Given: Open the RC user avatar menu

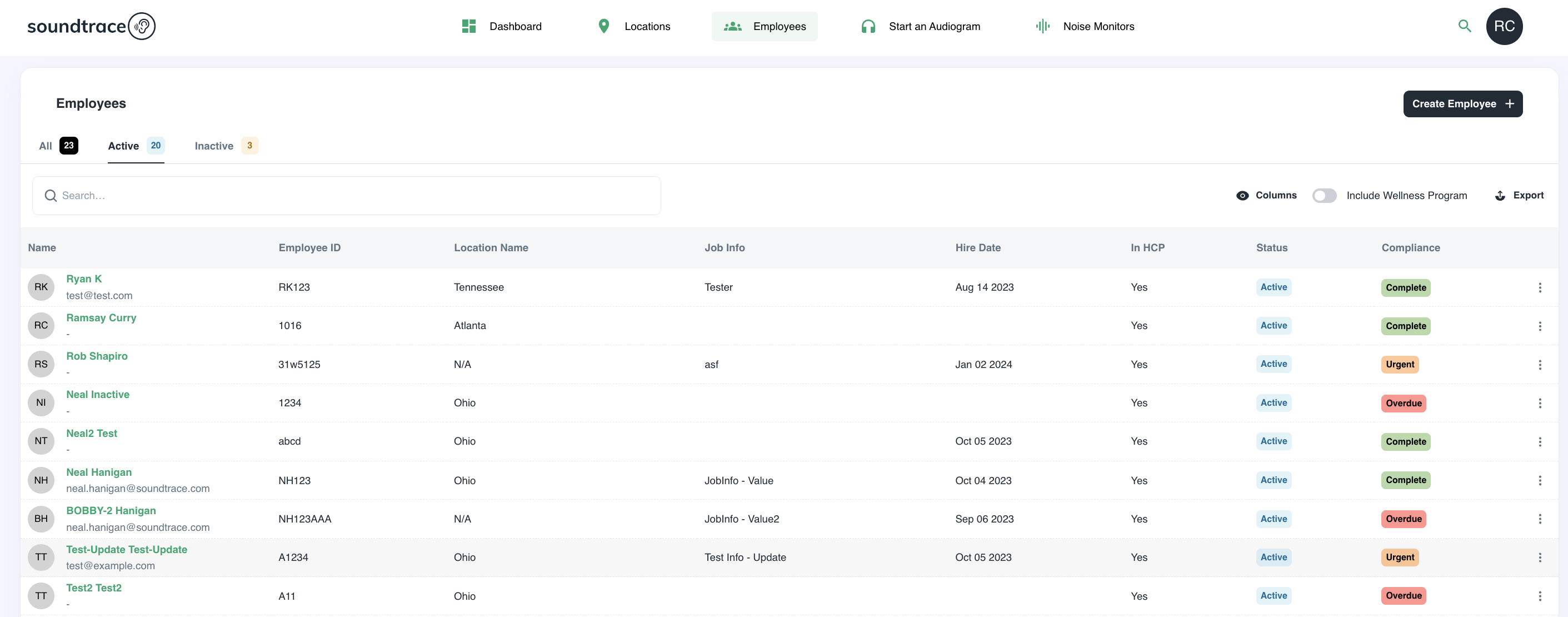Looking at the screenshot, I should [1504, 26].
